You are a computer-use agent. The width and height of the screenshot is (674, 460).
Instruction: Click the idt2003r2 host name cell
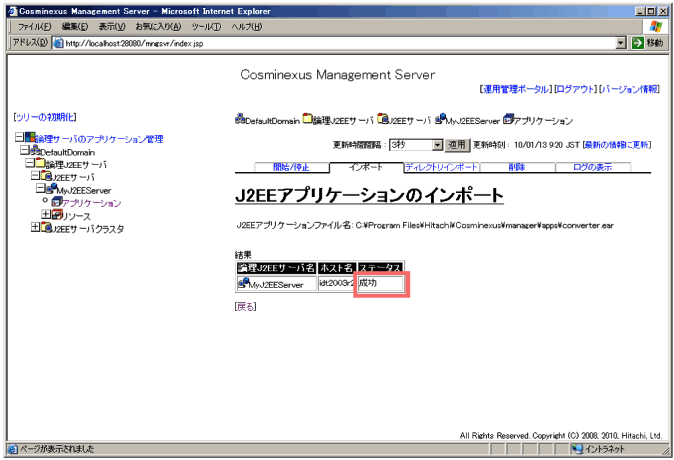[x=335, y=283]
